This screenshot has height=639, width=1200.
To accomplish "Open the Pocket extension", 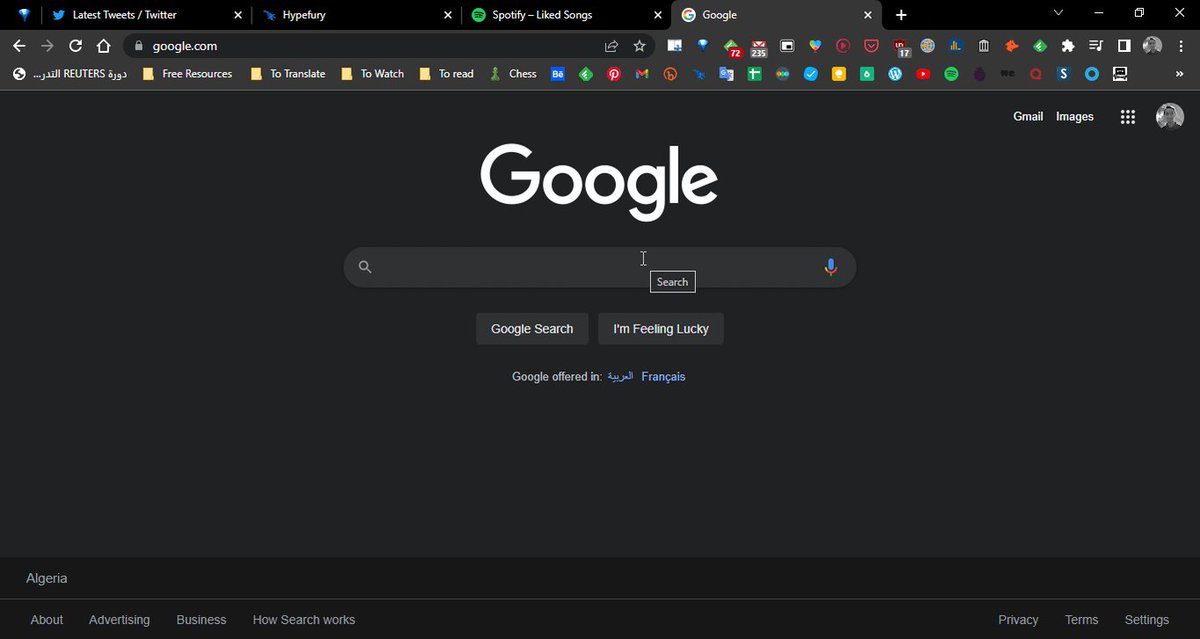I will 871,46.
